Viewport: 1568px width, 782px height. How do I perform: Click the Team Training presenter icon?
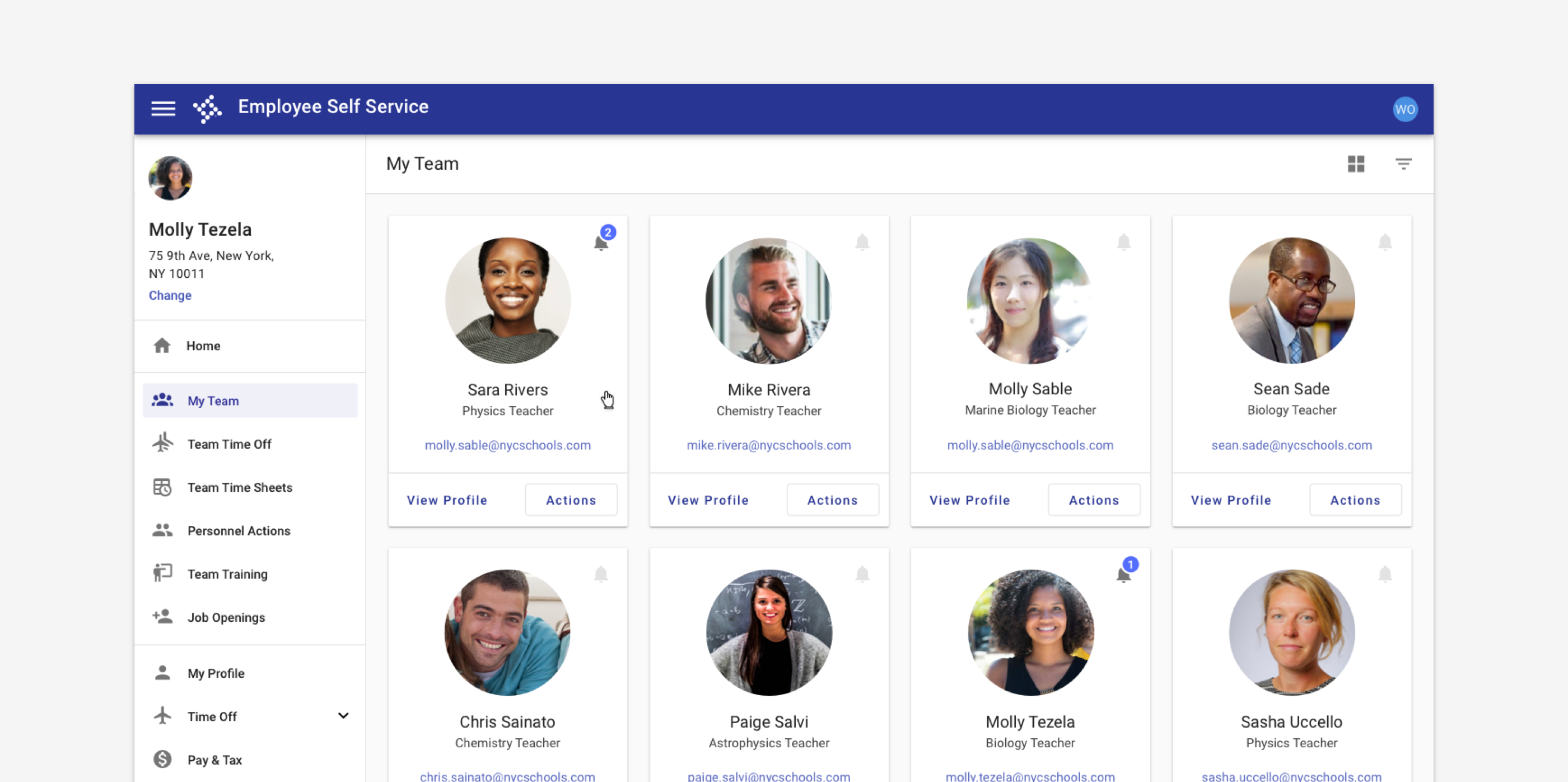pos(162,572)
